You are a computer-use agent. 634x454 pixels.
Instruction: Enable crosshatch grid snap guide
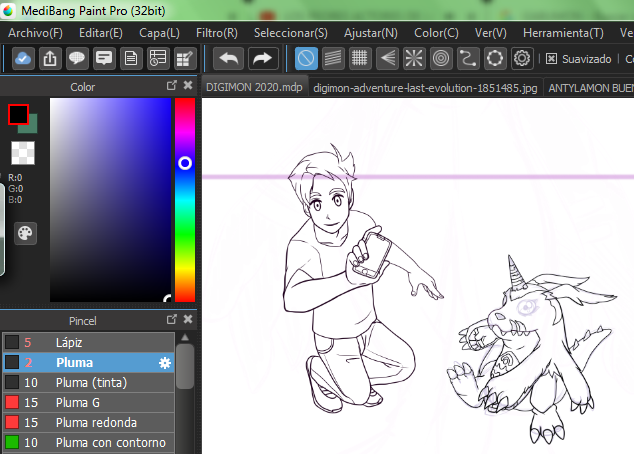pos(360,59)
